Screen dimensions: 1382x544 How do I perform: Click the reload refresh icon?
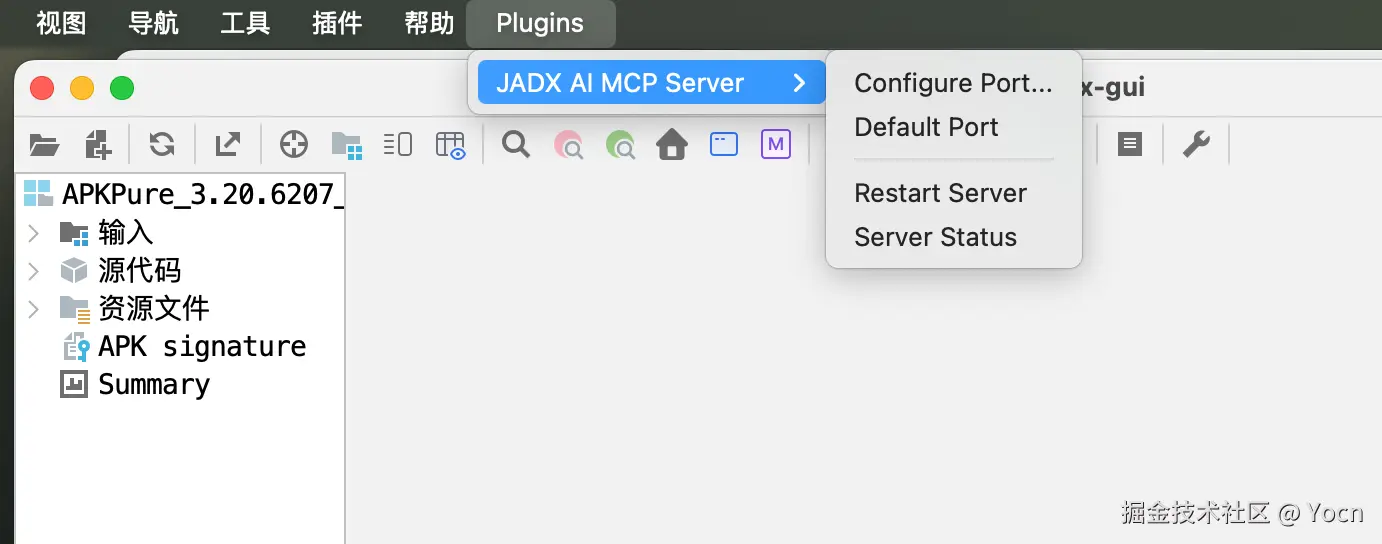(162, 145)
